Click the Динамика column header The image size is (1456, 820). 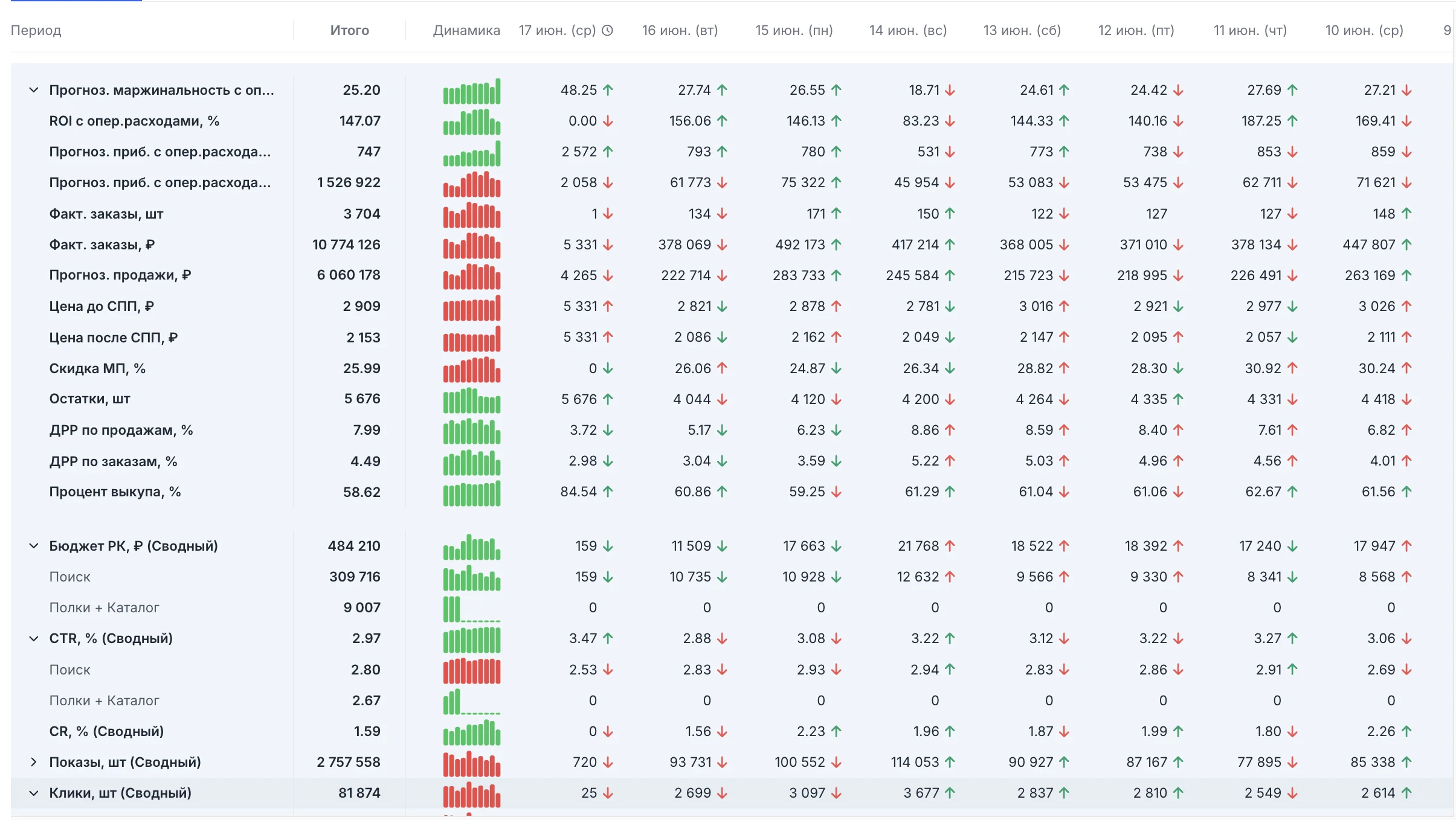[x=466, y=30]
